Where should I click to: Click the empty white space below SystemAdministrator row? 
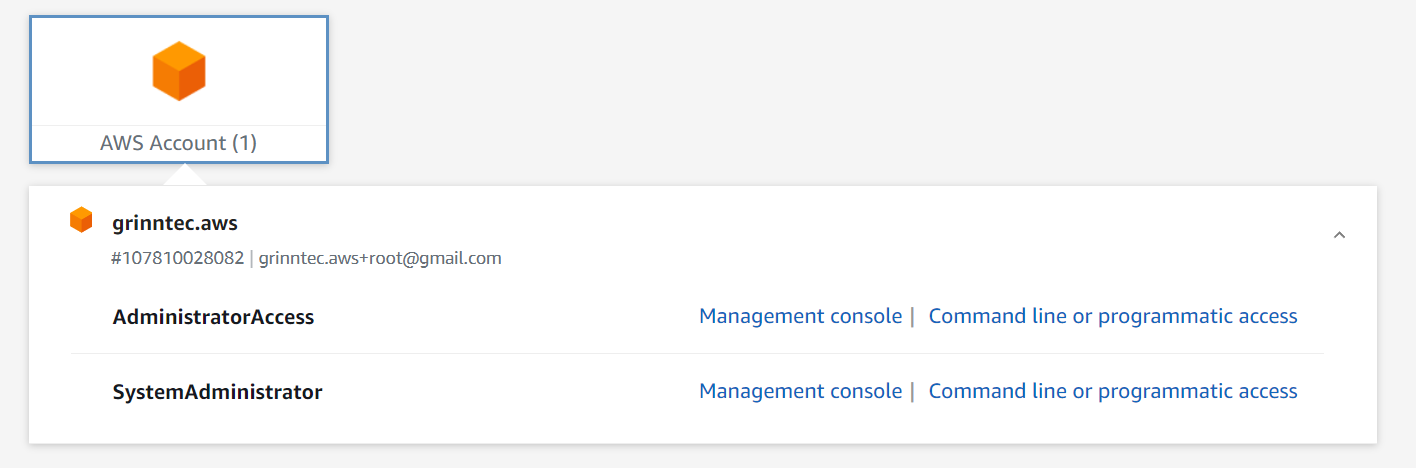[x=703, y=424]
